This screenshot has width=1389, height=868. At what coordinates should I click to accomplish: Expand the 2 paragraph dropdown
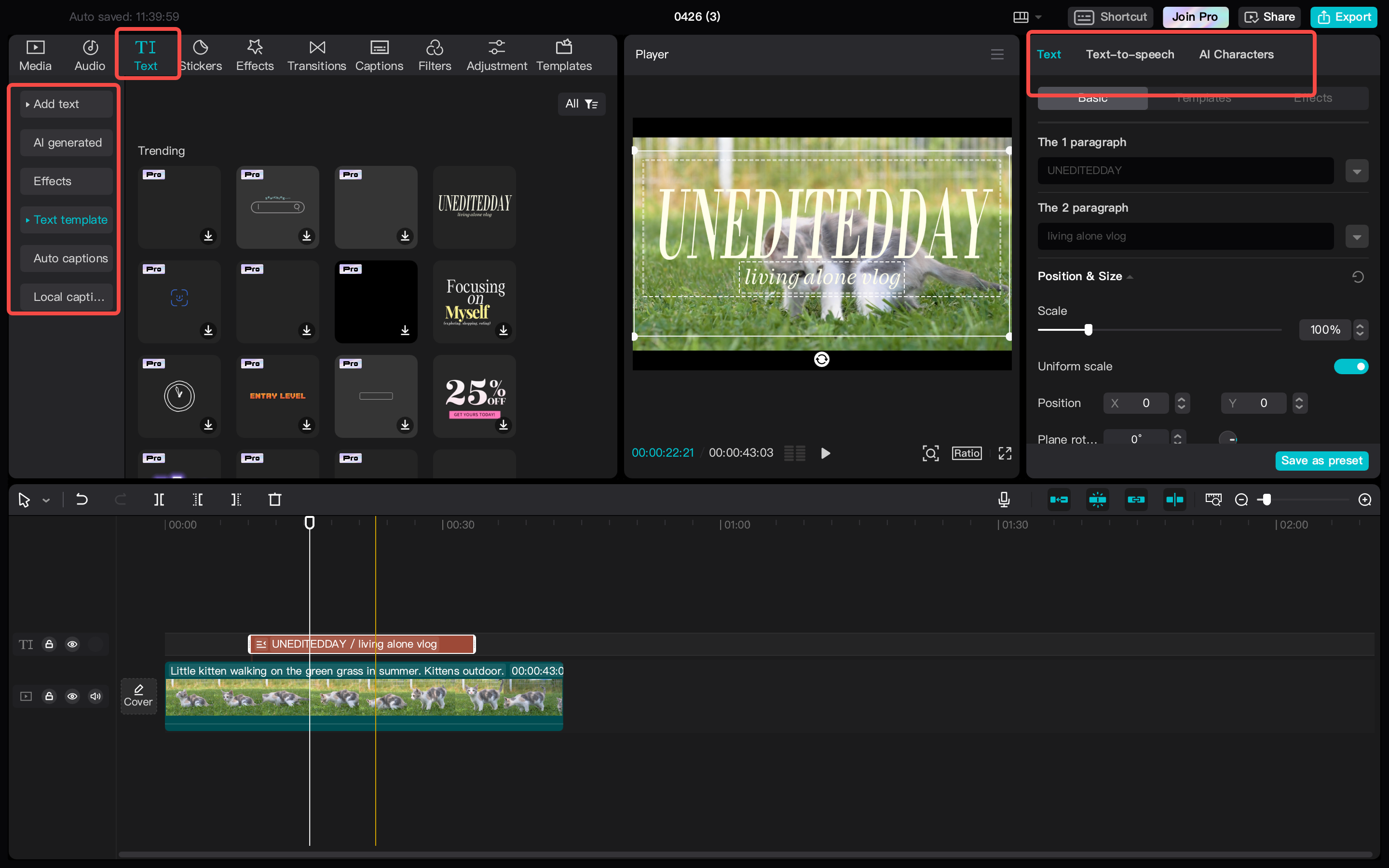point(1357,236)
